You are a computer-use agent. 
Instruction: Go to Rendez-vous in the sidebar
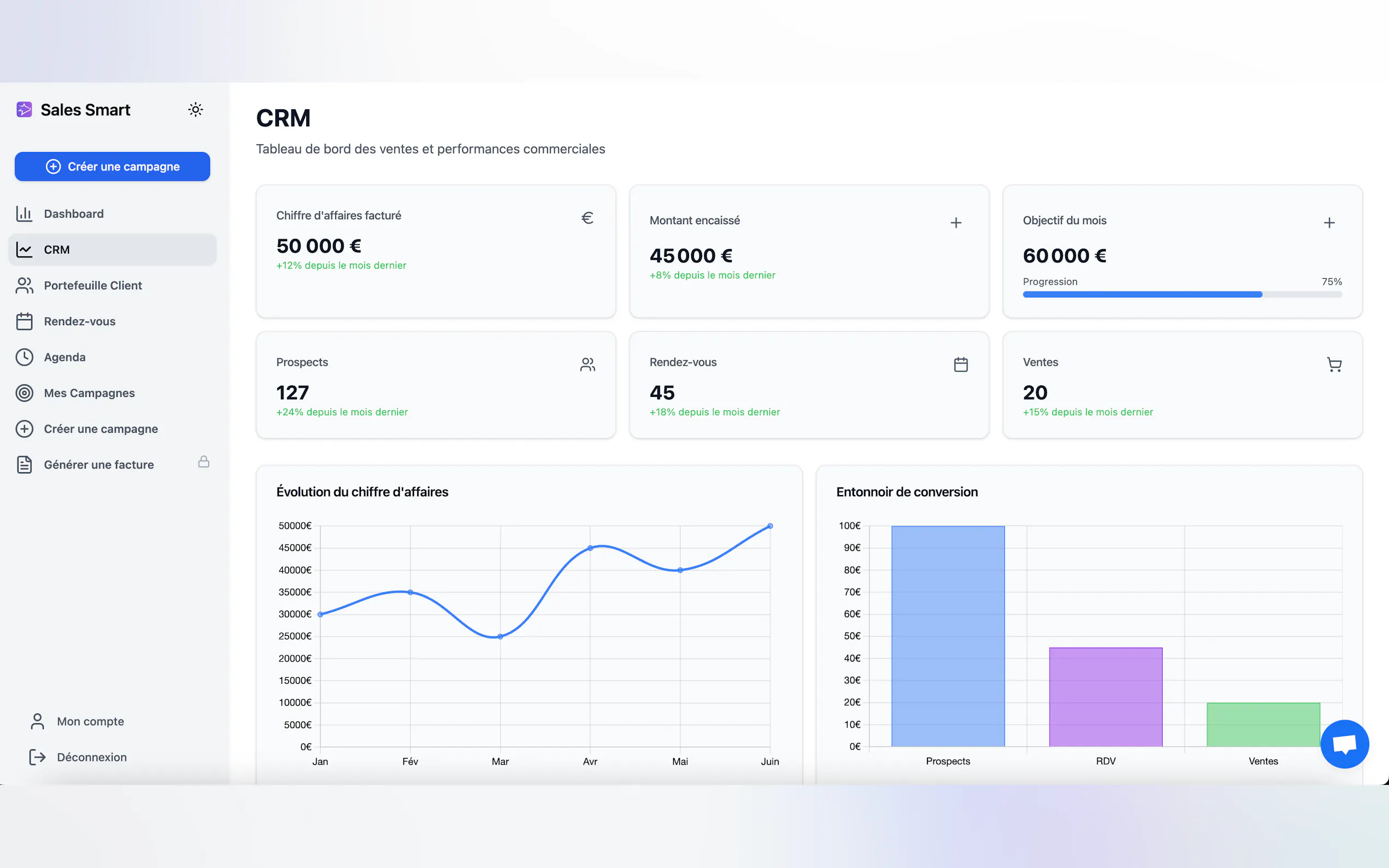click(79, 321)
